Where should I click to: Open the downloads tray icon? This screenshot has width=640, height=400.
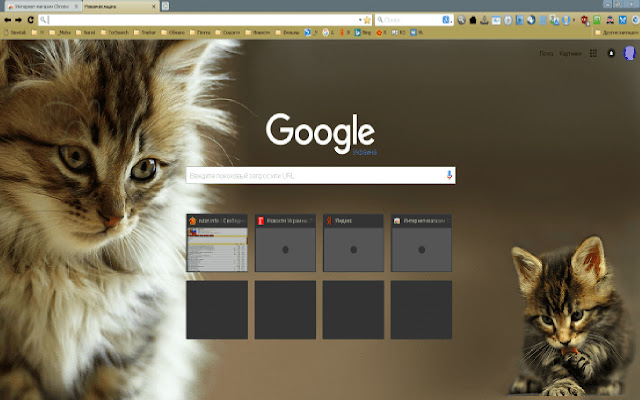point(484,20)
